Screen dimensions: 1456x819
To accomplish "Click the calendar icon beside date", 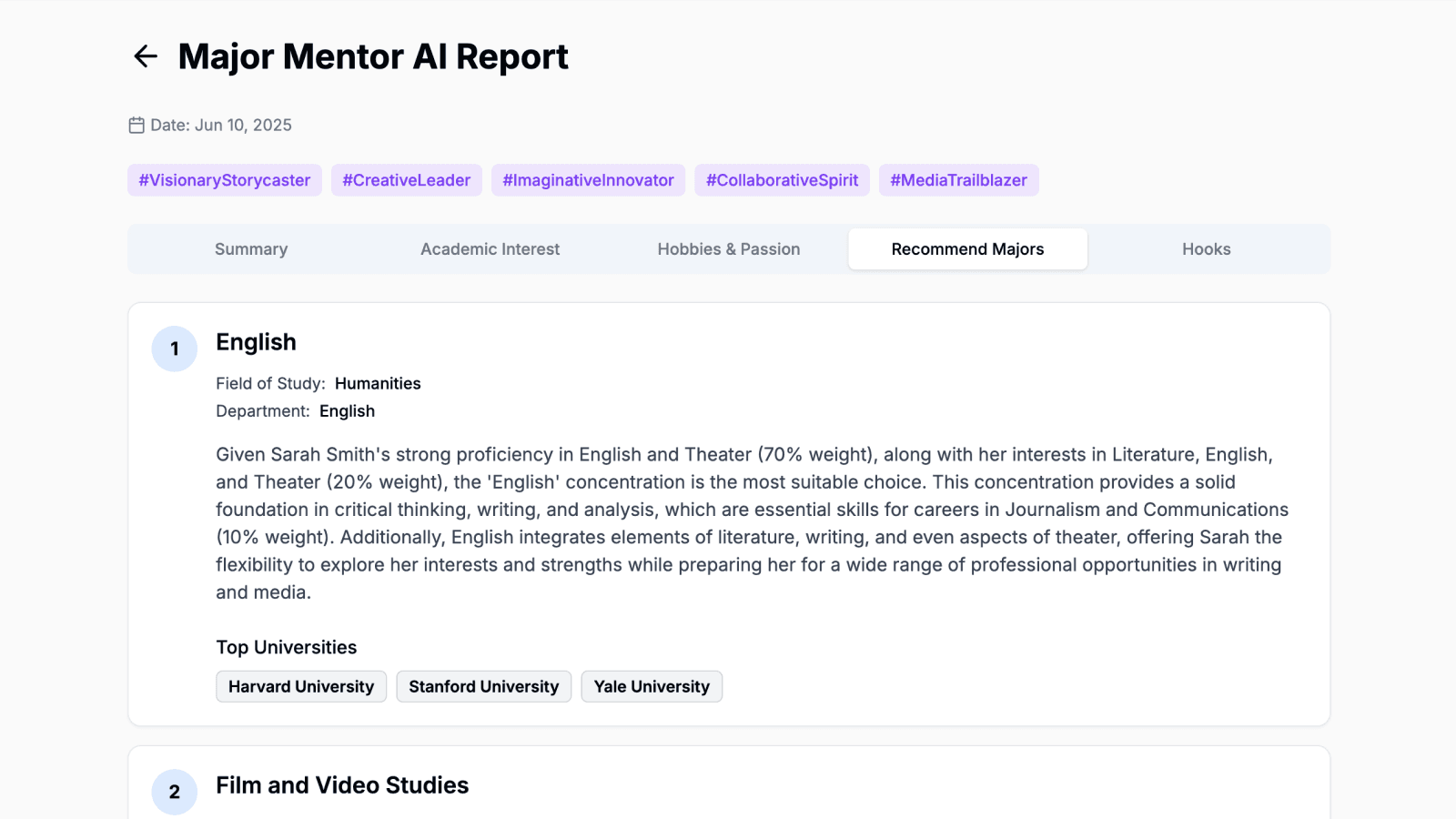I will (136, 126).
